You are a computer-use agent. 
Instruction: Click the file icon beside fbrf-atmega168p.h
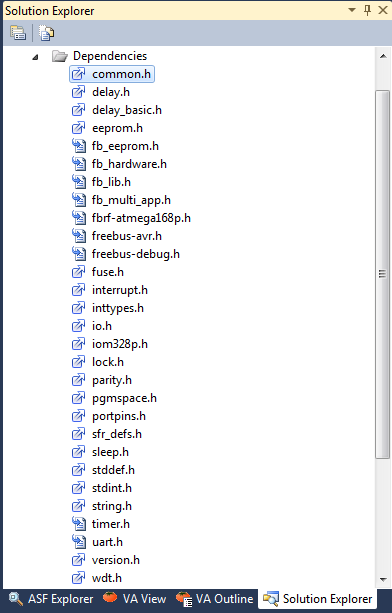tap(79, 218)
